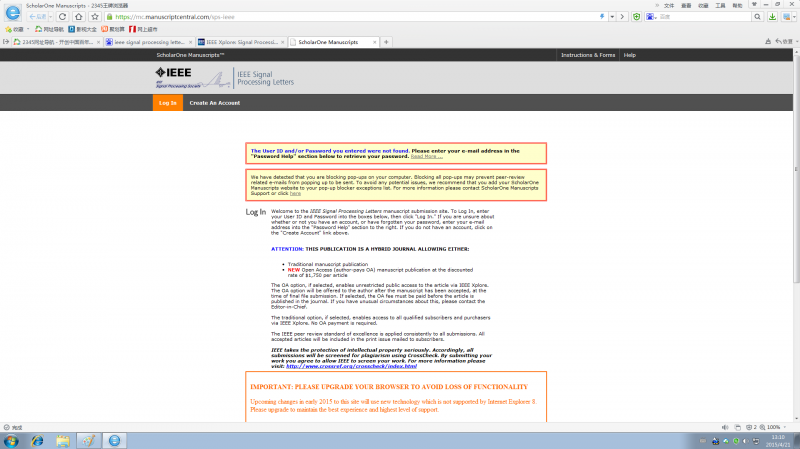Expand the screenshot tool dropdown arrow

click(794, 17)
